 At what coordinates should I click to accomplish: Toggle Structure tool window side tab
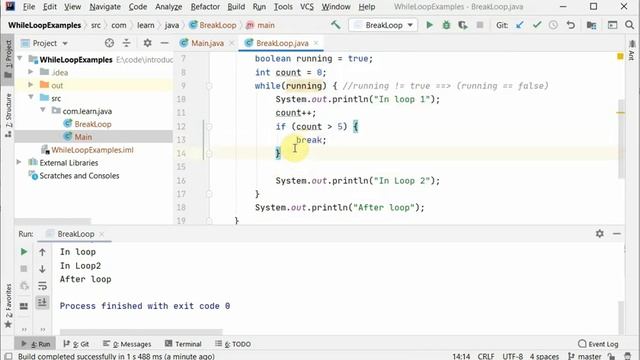tap(8, 115)
